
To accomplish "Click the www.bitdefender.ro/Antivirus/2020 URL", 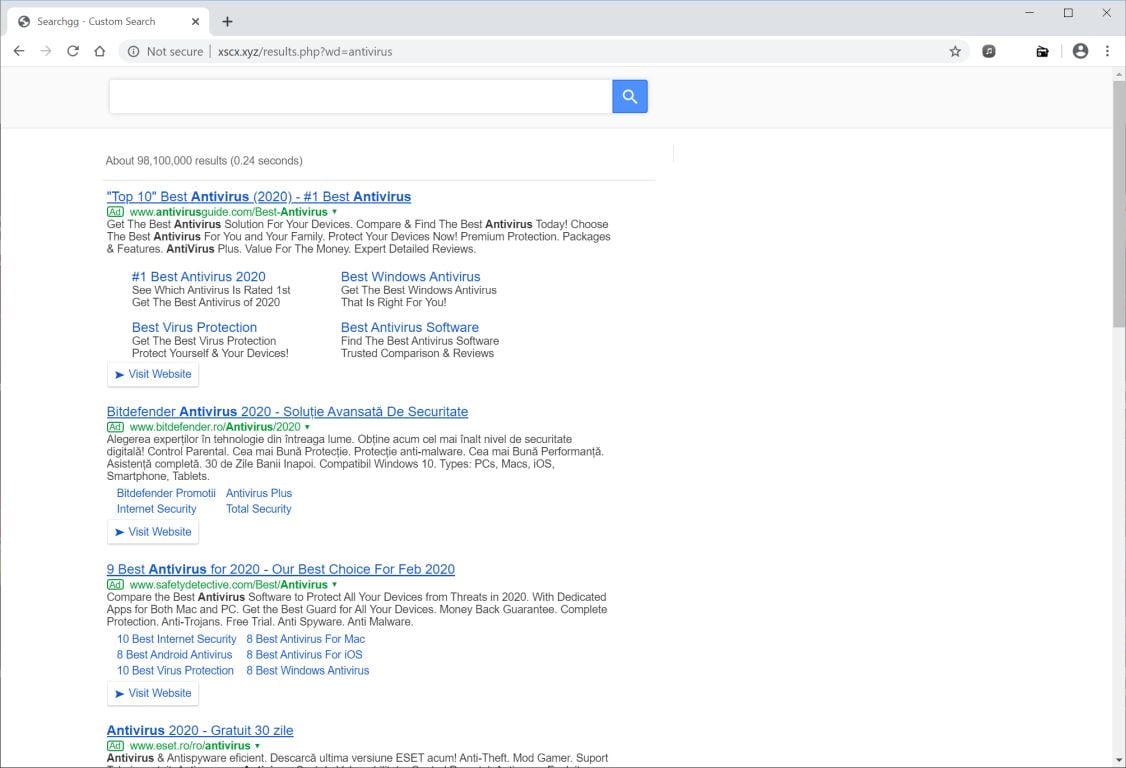I will [x=215, y=427].
